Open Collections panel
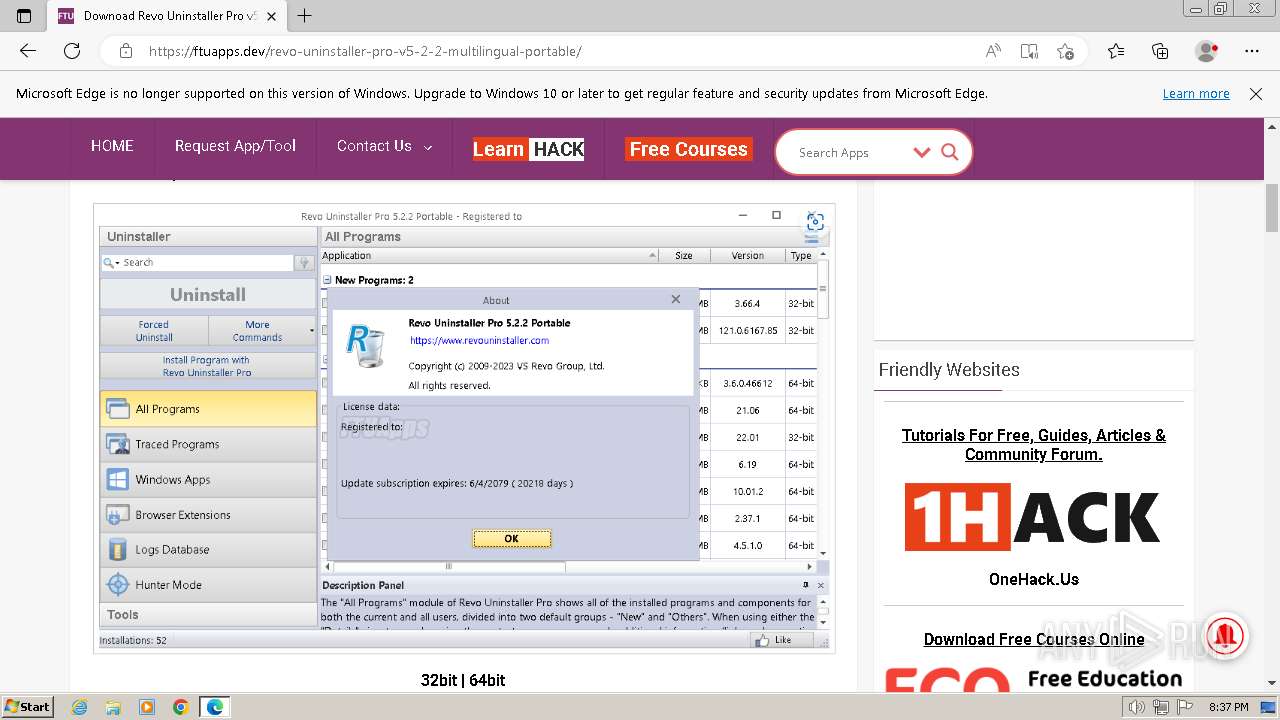The image size is (1280, 720). point(1160,51)
